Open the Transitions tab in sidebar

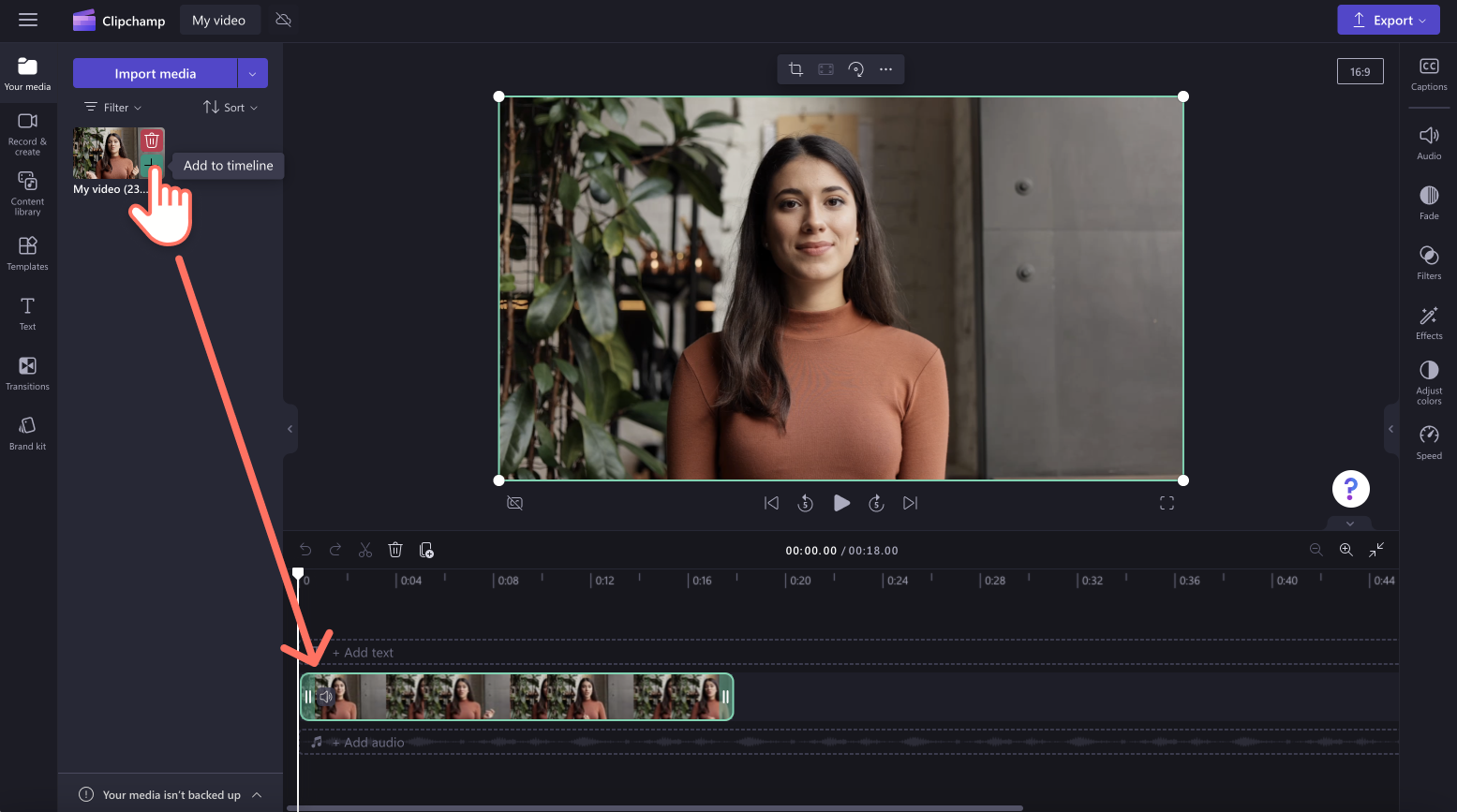click(x=28, y=373)
